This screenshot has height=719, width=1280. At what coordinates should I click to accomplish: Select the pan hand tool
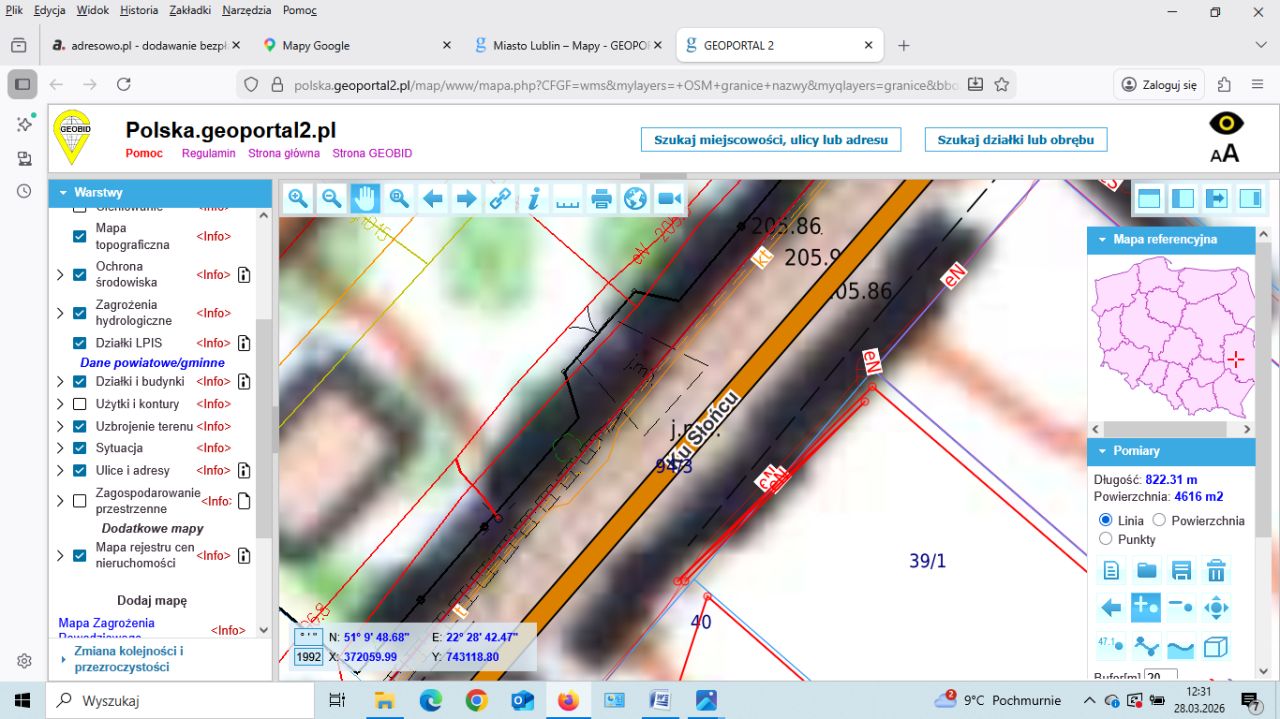tap(365, 199)
